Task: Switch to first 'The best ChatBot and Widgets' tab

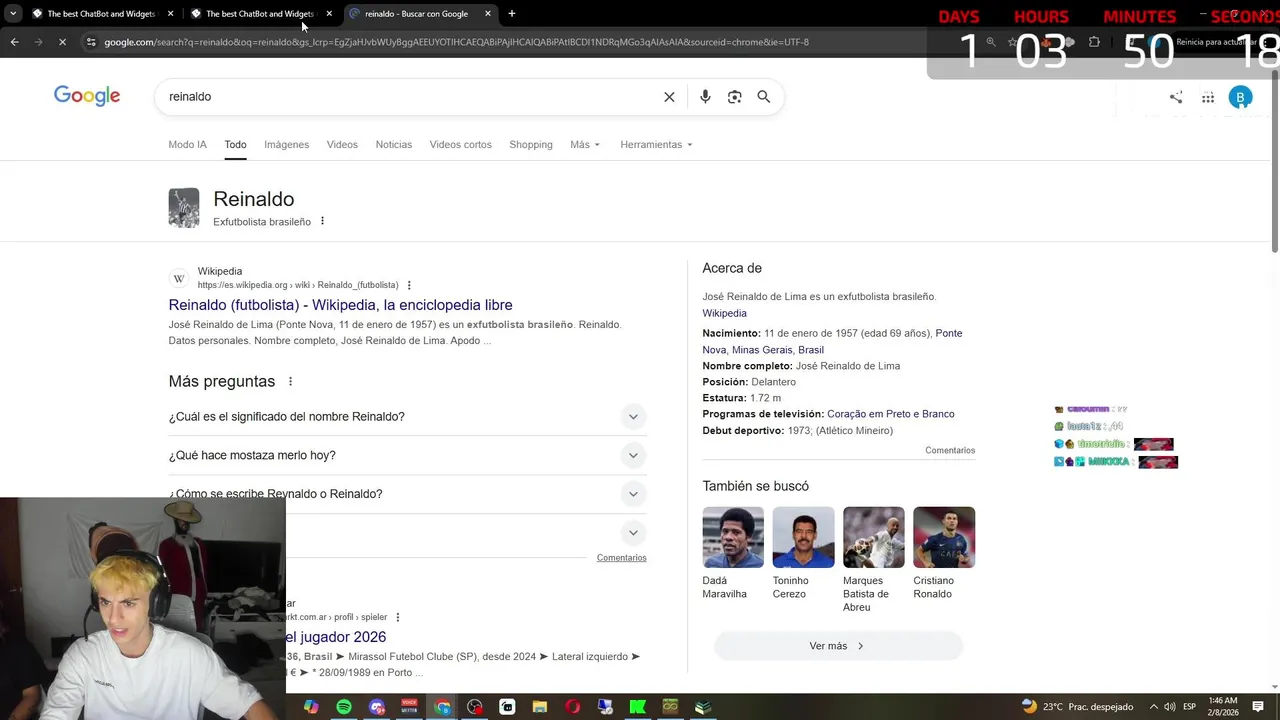Action: (x=100, y=14)
